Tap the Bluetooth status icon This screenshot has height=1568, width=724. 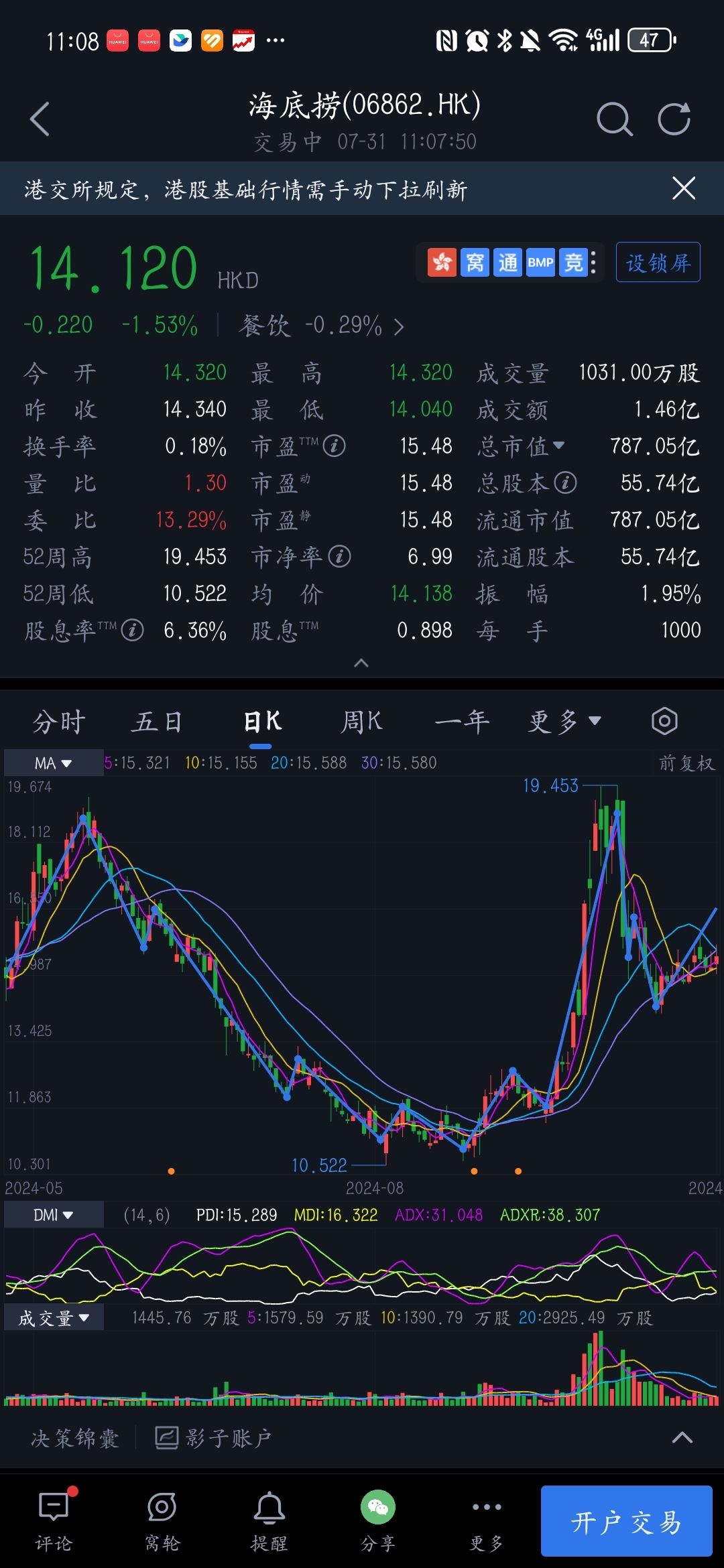505,40
